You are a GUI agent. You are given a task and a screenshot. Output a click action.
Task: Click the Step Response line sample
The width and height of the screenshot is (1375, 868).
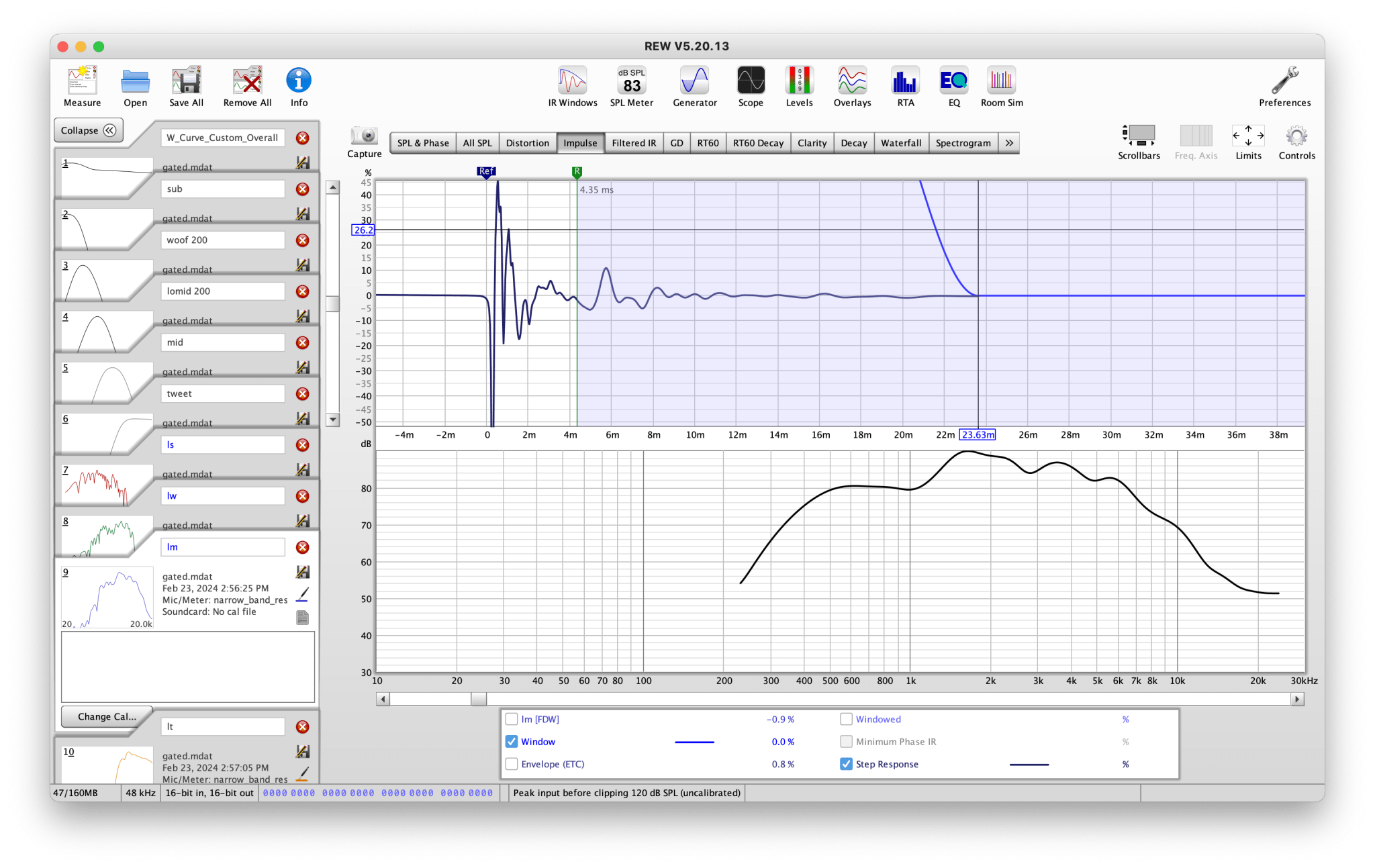coord(1029,764)
